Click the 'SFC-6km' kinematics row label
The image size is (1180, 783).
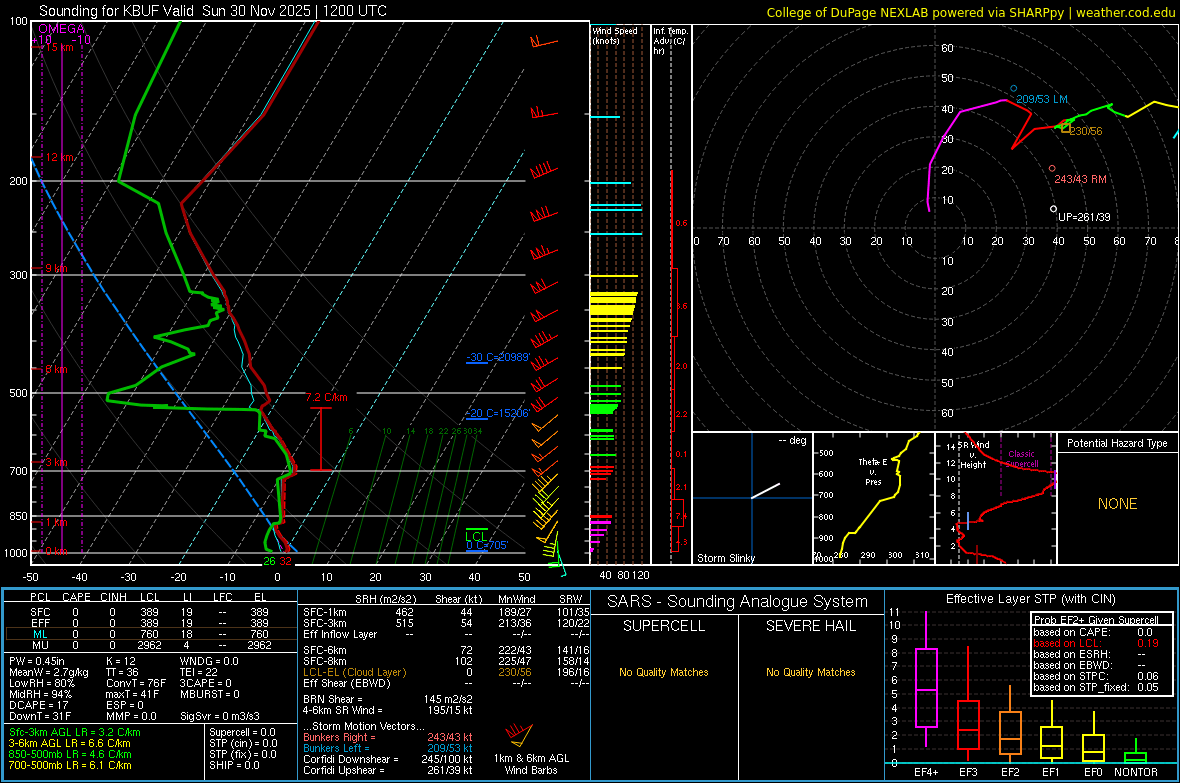(x=324, y=650)
